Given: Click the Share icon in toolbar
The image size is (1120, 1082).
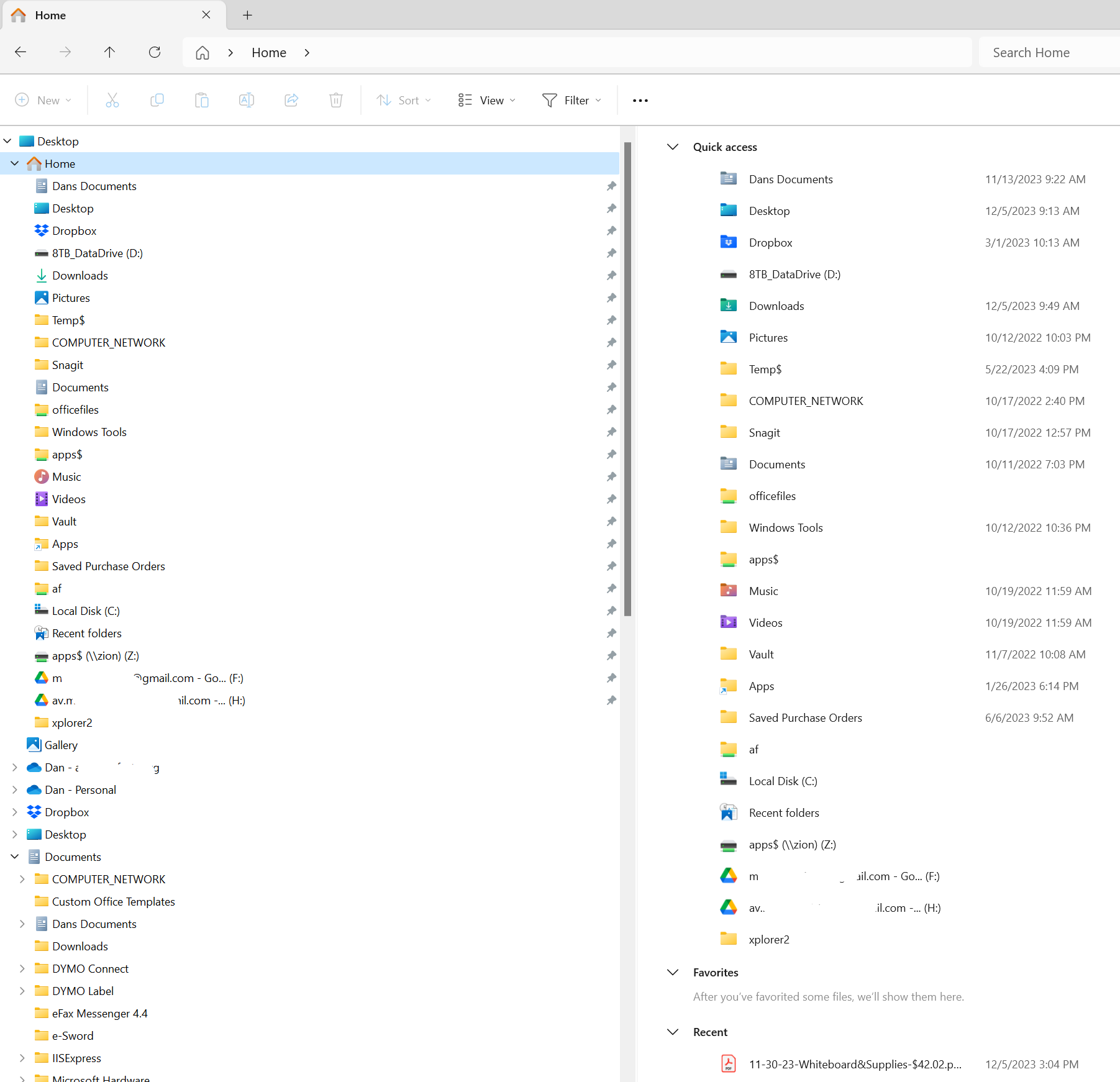Looking at the screenshot, I should pyautogui.click(x=291, y=100).
